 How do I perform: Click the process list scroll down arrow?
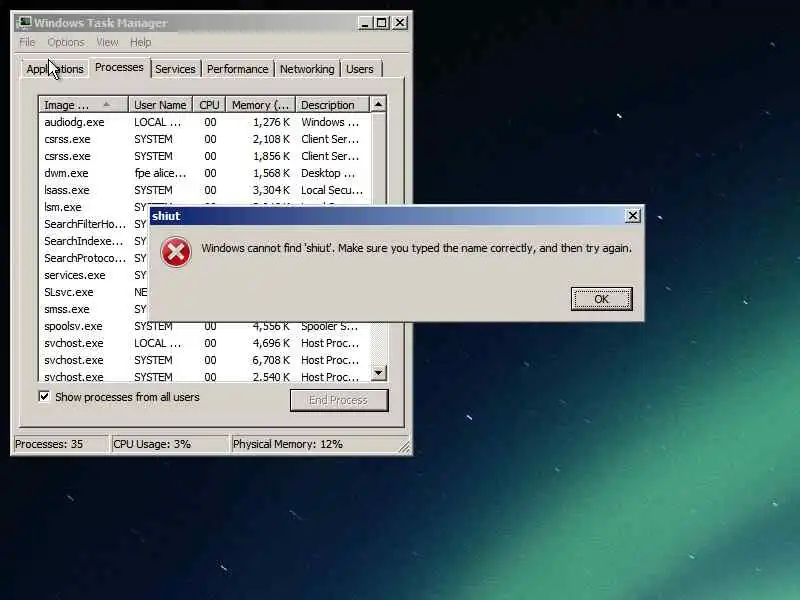[x=378, y=373]
